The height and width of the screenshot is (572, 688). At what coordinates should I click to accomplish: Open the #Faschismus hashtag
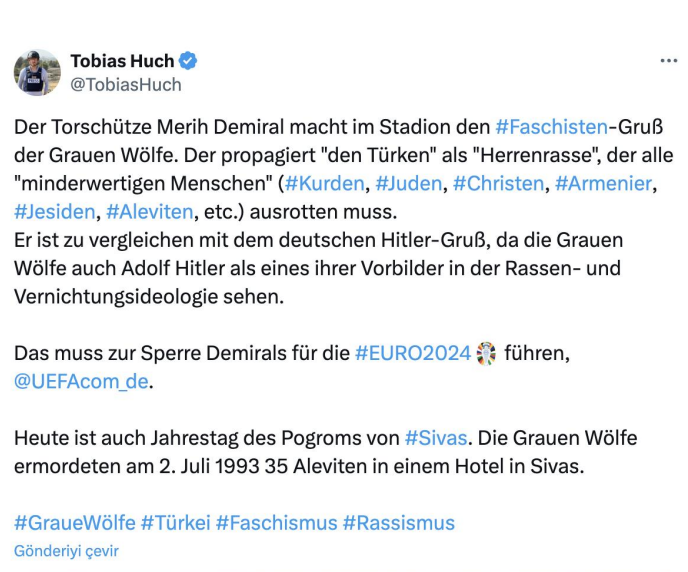276,522
